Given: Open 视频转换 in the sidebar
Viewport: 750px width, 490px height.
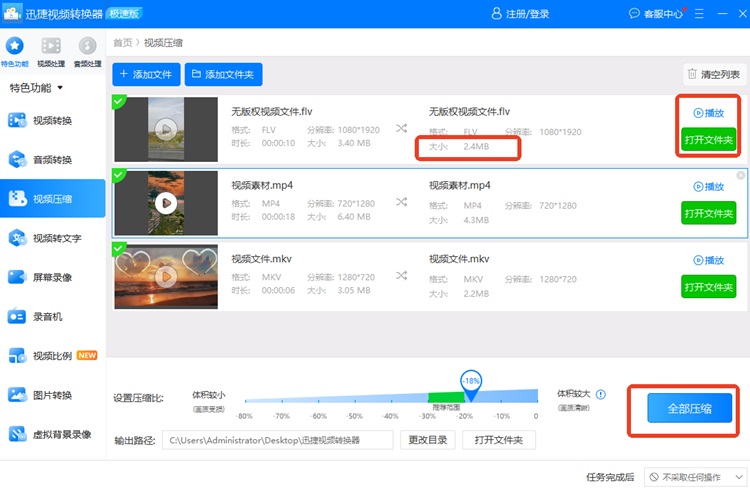Looking at the screenshot, I should tap(53, 120).
